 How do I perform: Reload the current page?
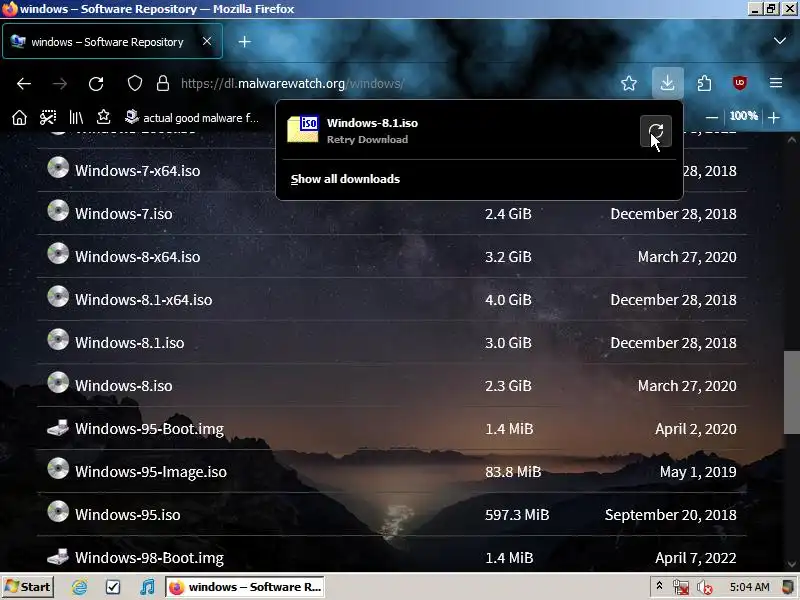96,84
